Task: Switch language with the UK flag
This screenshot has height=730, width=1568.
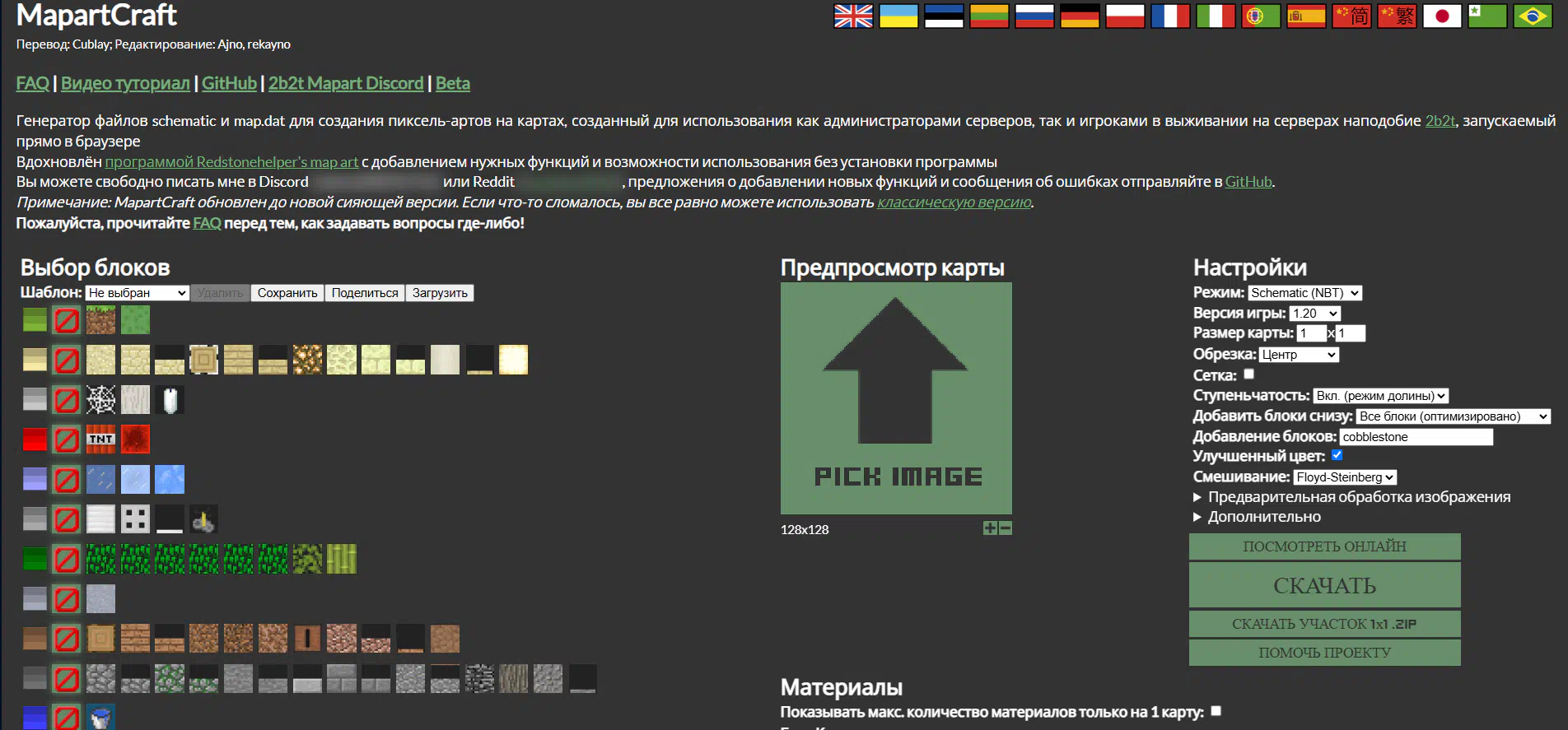Action: [853, 16]
